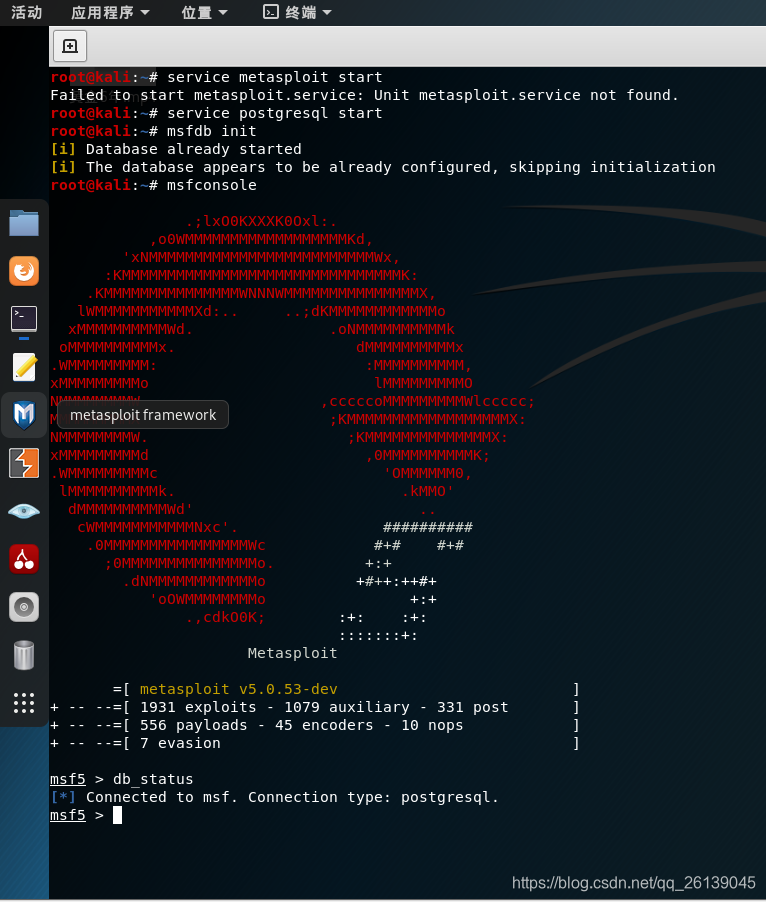Launch Firefox from the dock
Screen dimensions: 766x902
24,270
